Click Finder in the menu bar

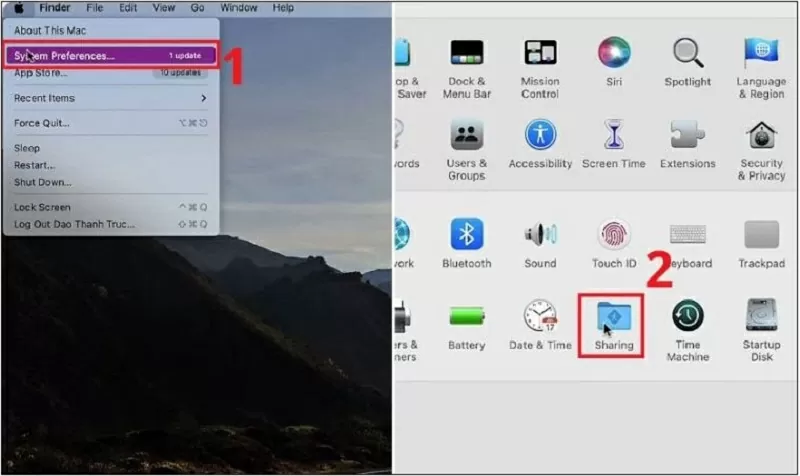coord(55,8)
